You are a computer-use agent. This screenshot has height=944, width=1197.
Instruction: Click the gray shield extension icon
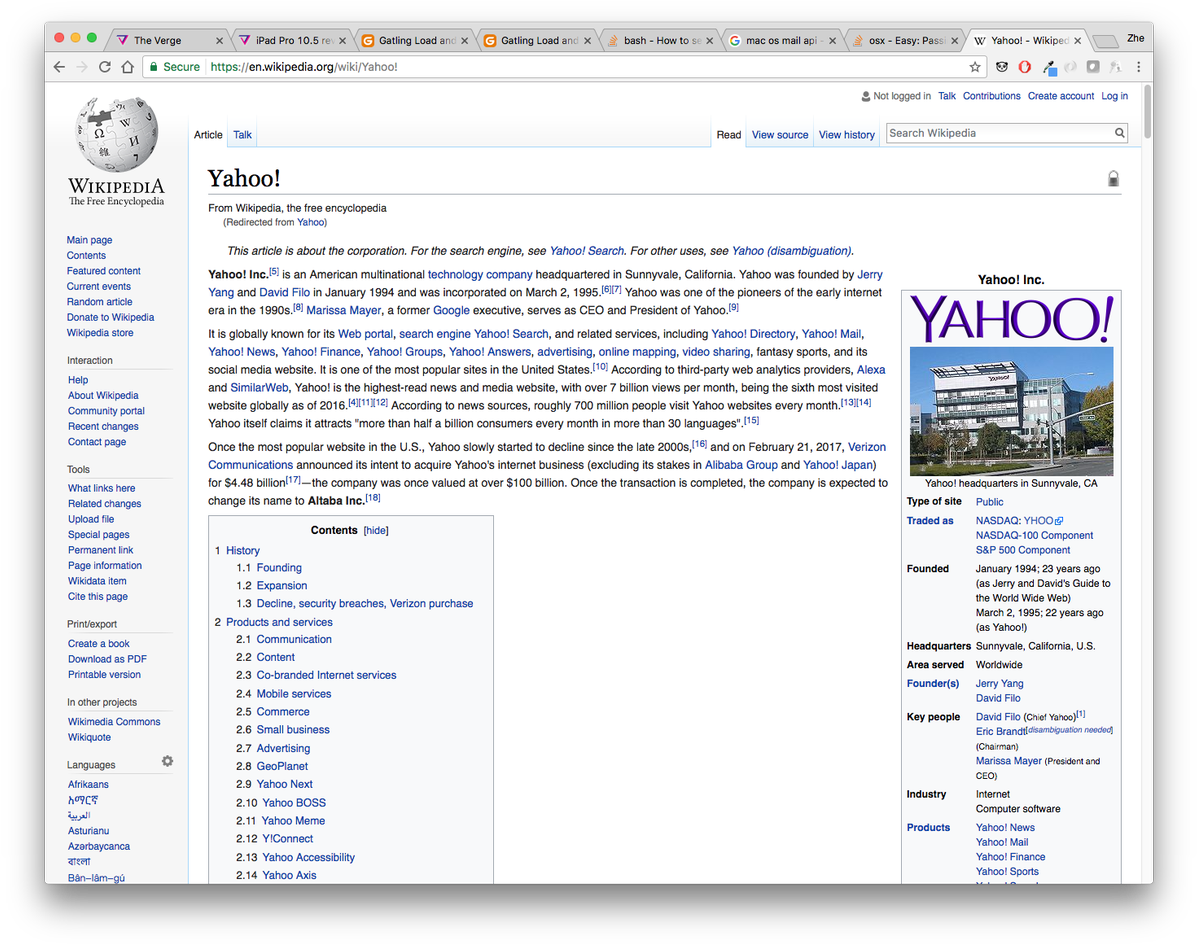click(x=1093, y=67)
